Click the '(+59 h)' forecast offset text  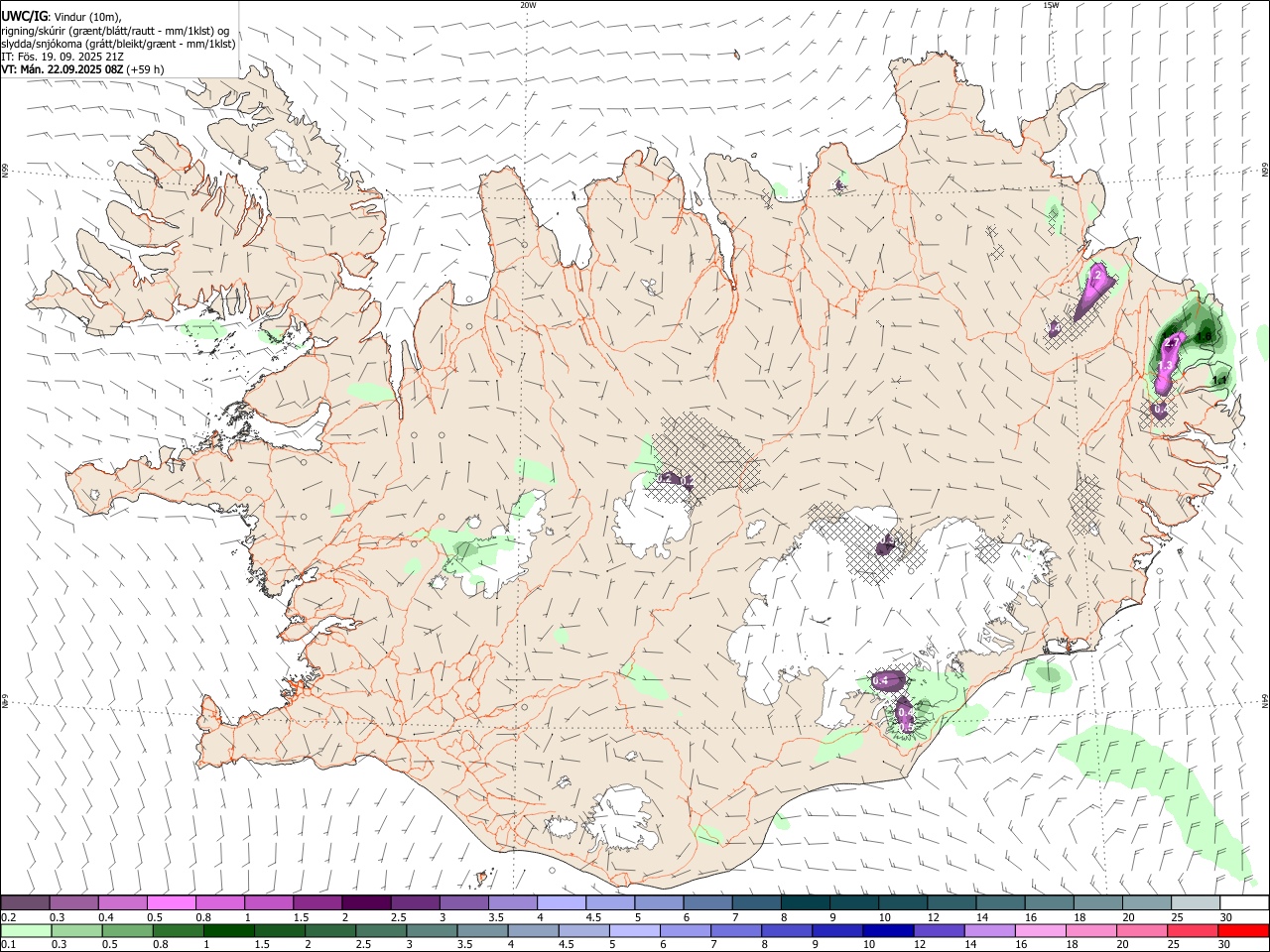click(x=145, y=69)
